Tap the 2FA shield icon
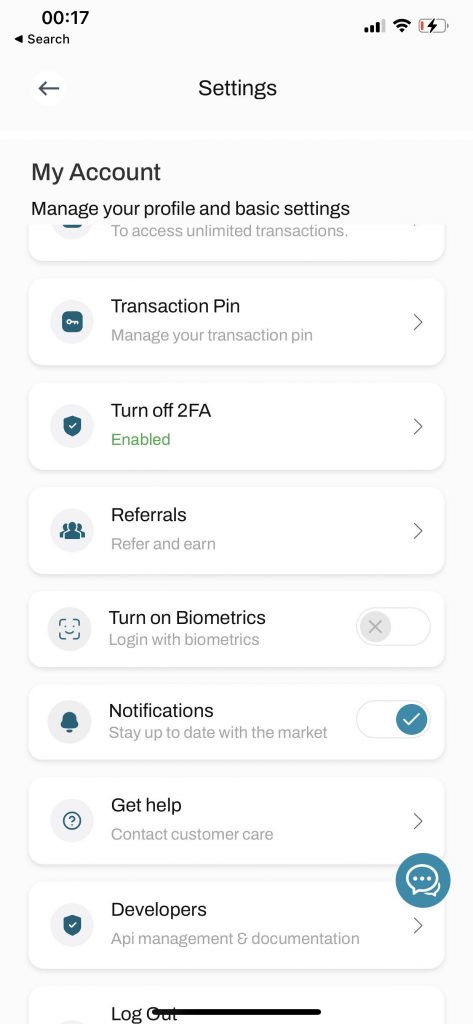The height and width of the screenshot is (1024, 473). tap(72, 426)
